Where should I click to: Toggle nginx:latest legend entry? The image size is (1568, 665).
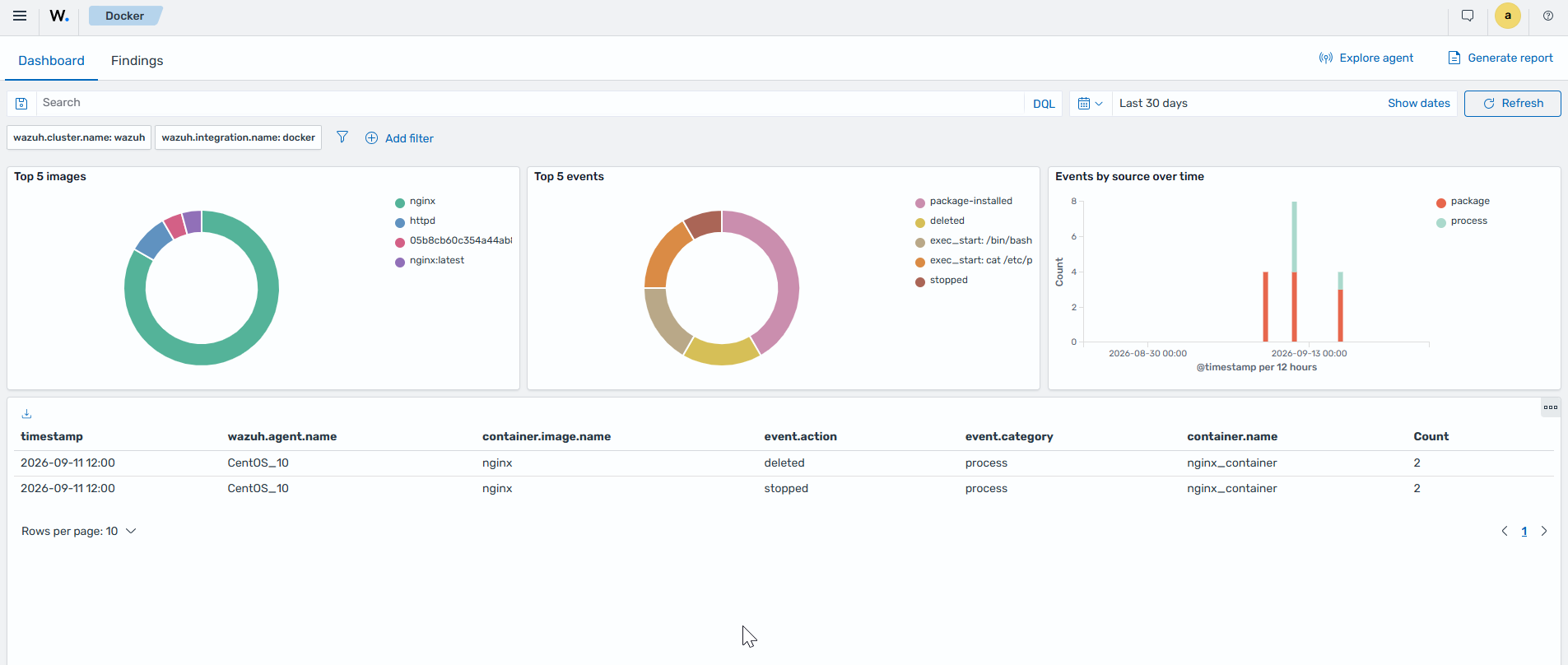(430, 260)
